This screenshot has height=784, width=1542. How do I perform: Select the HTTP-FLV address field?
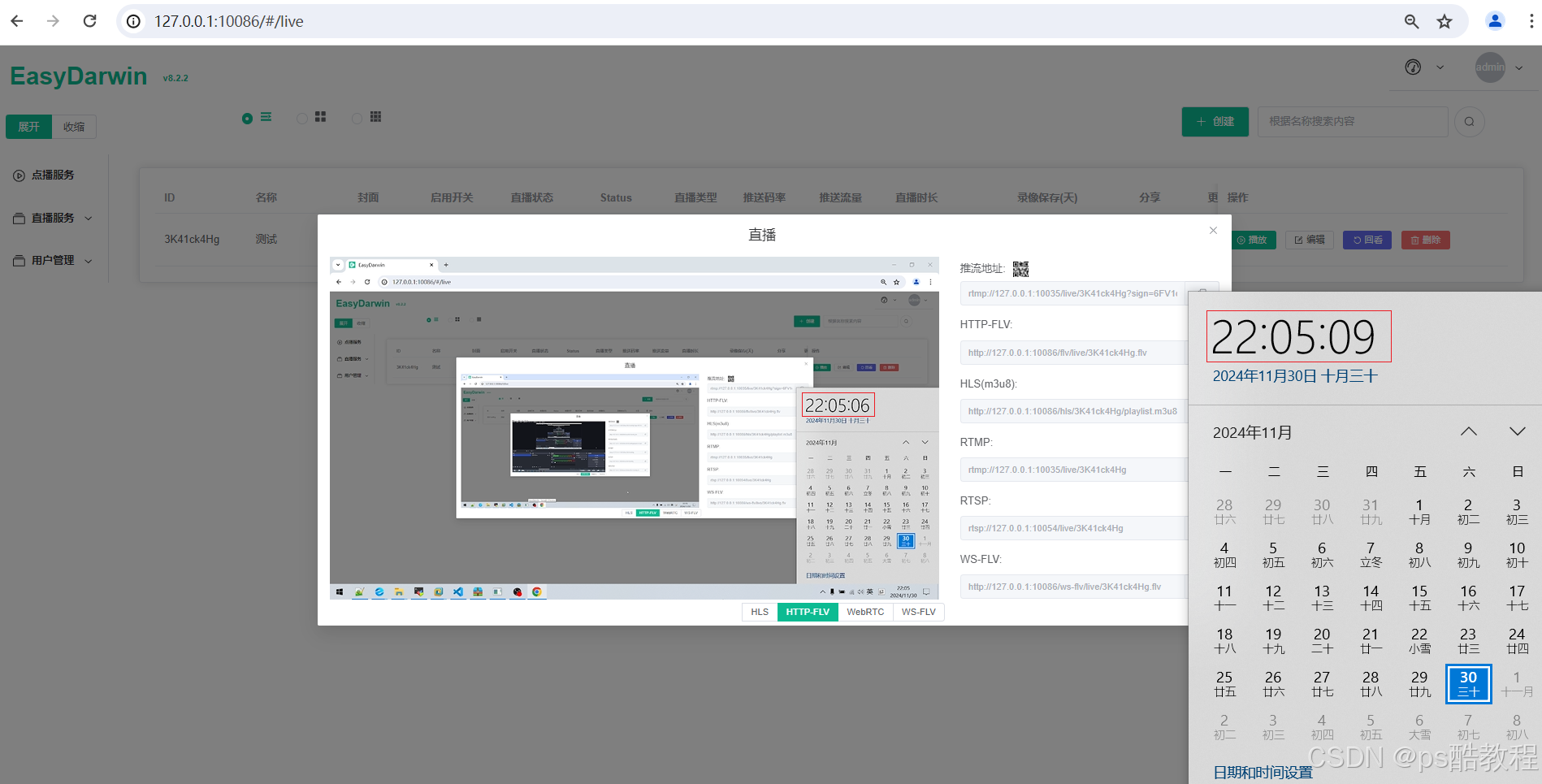click(x=1073, y=353)
